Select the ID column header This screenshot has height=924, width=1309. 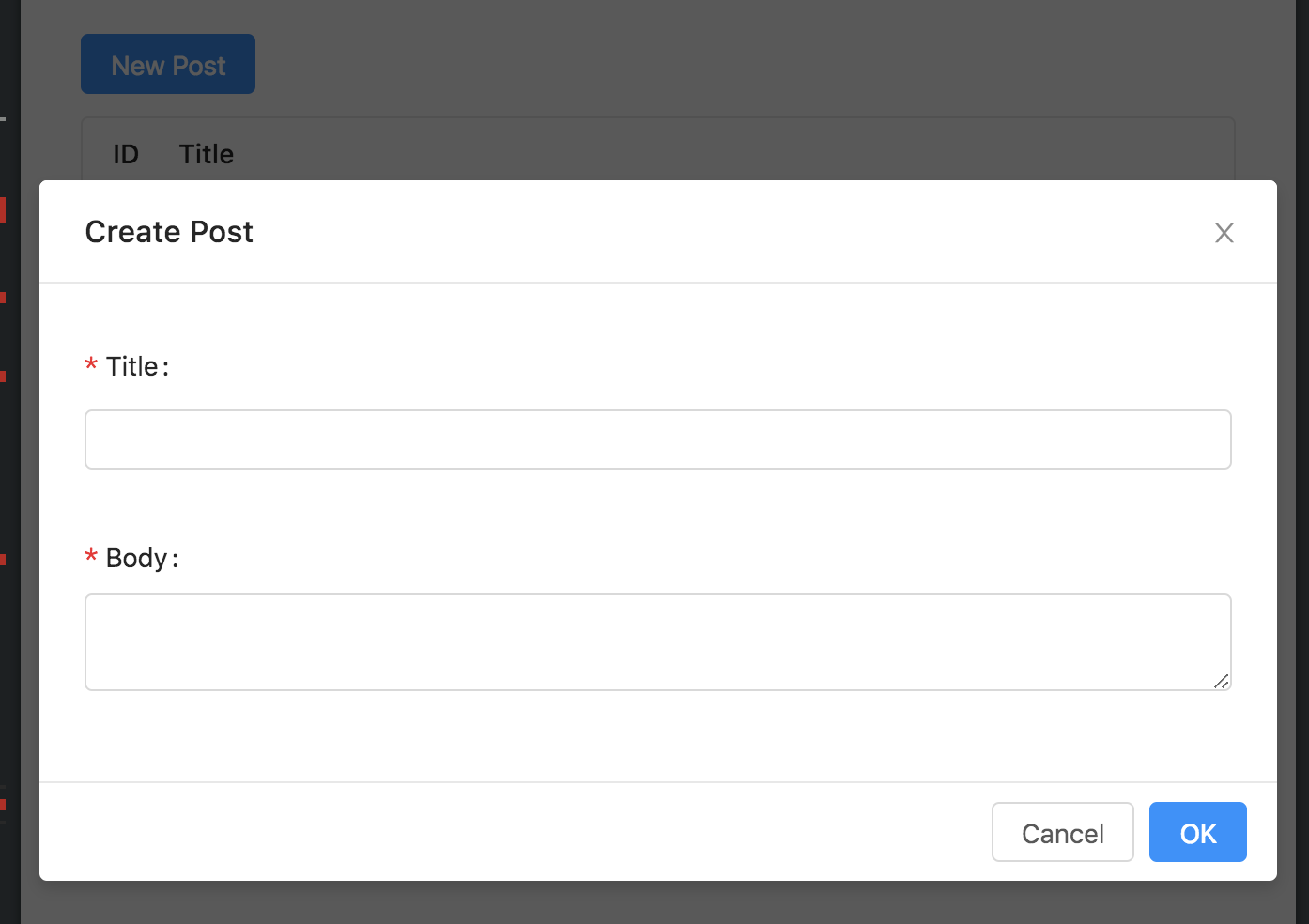click(x=126, y=154)
